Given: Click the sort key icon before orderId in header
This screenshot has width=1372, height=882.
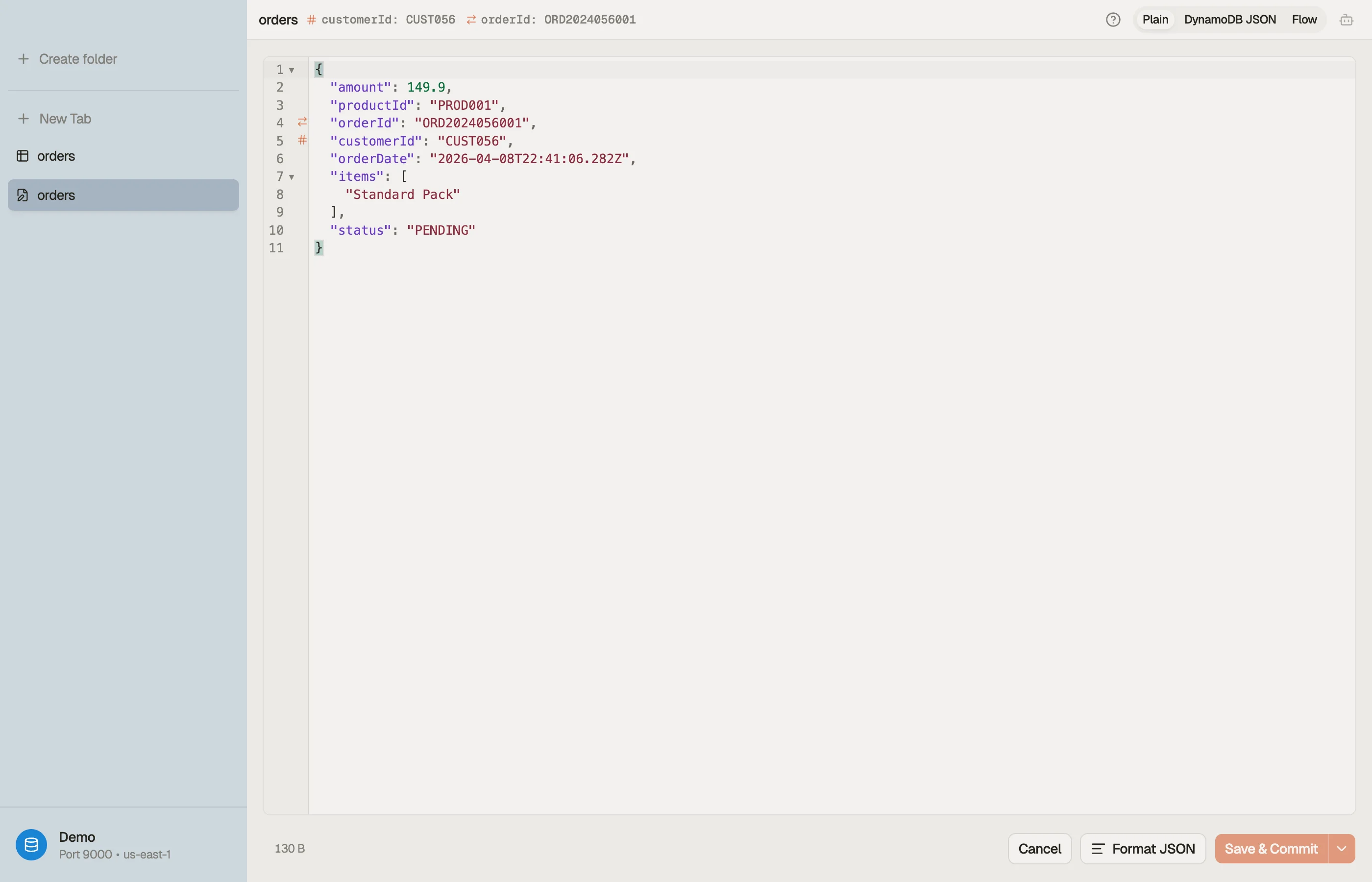Looking at the screenshot, I should pos(471,20).
